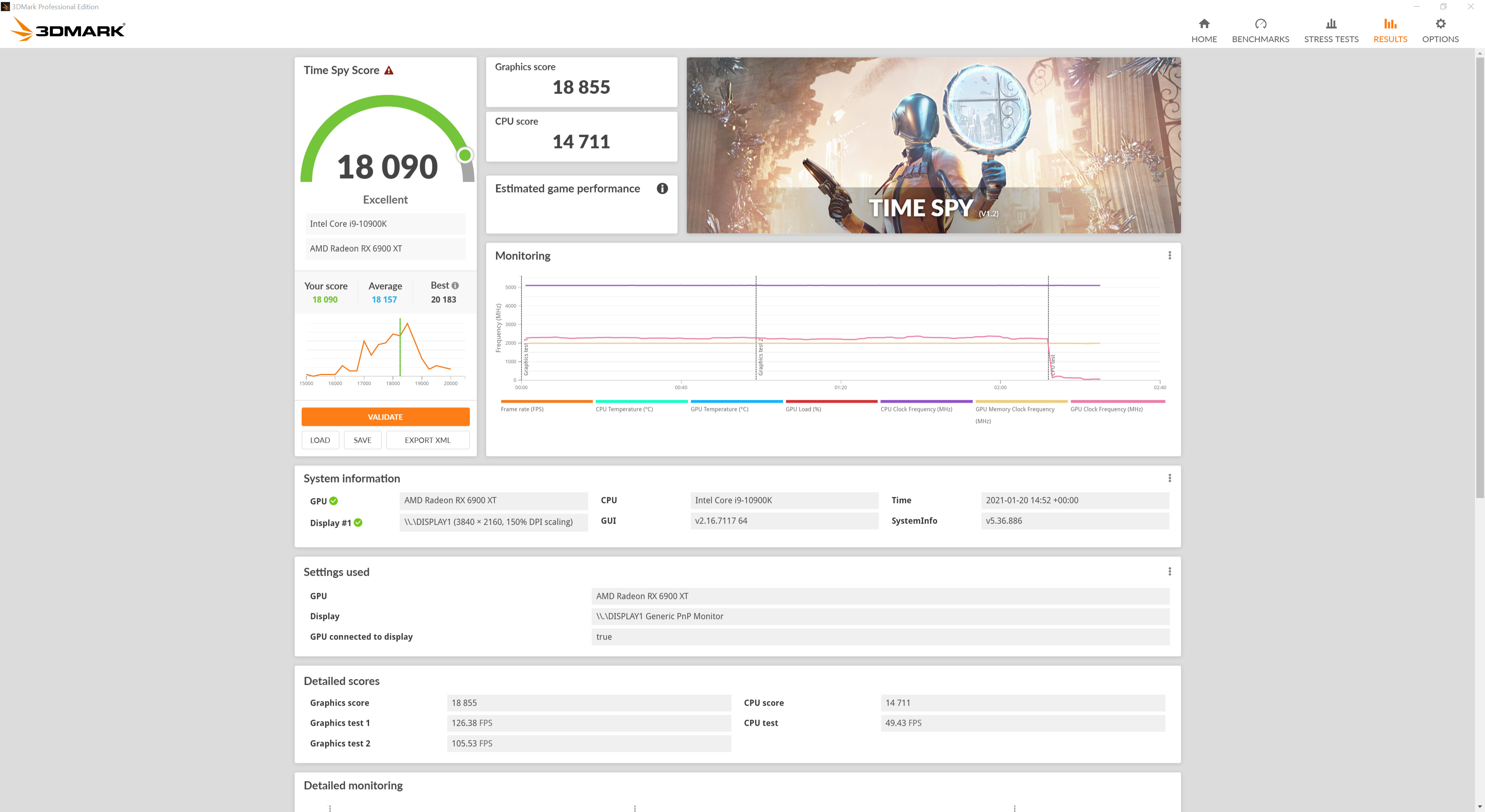Click the Time Spy score warning icon
Screen dimensions: 1485x812
pyautogui.click(x=389, y=70)
